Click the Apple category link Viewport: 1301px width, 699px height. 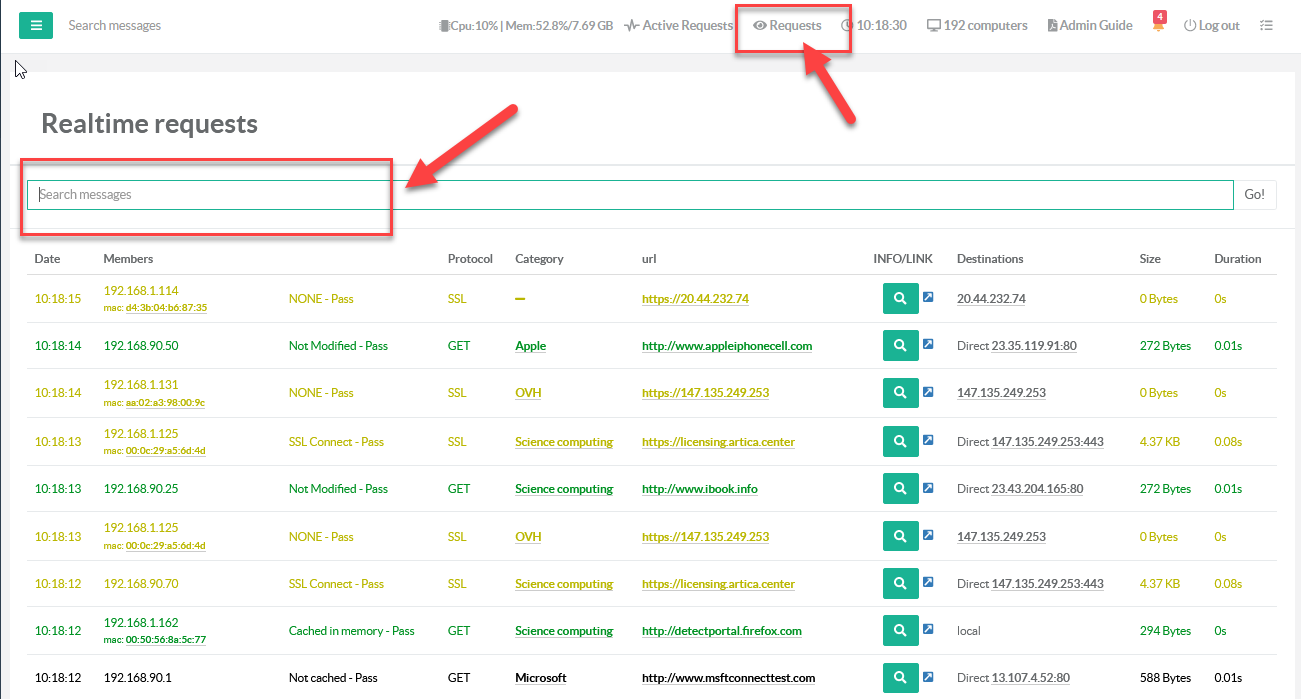530,346
